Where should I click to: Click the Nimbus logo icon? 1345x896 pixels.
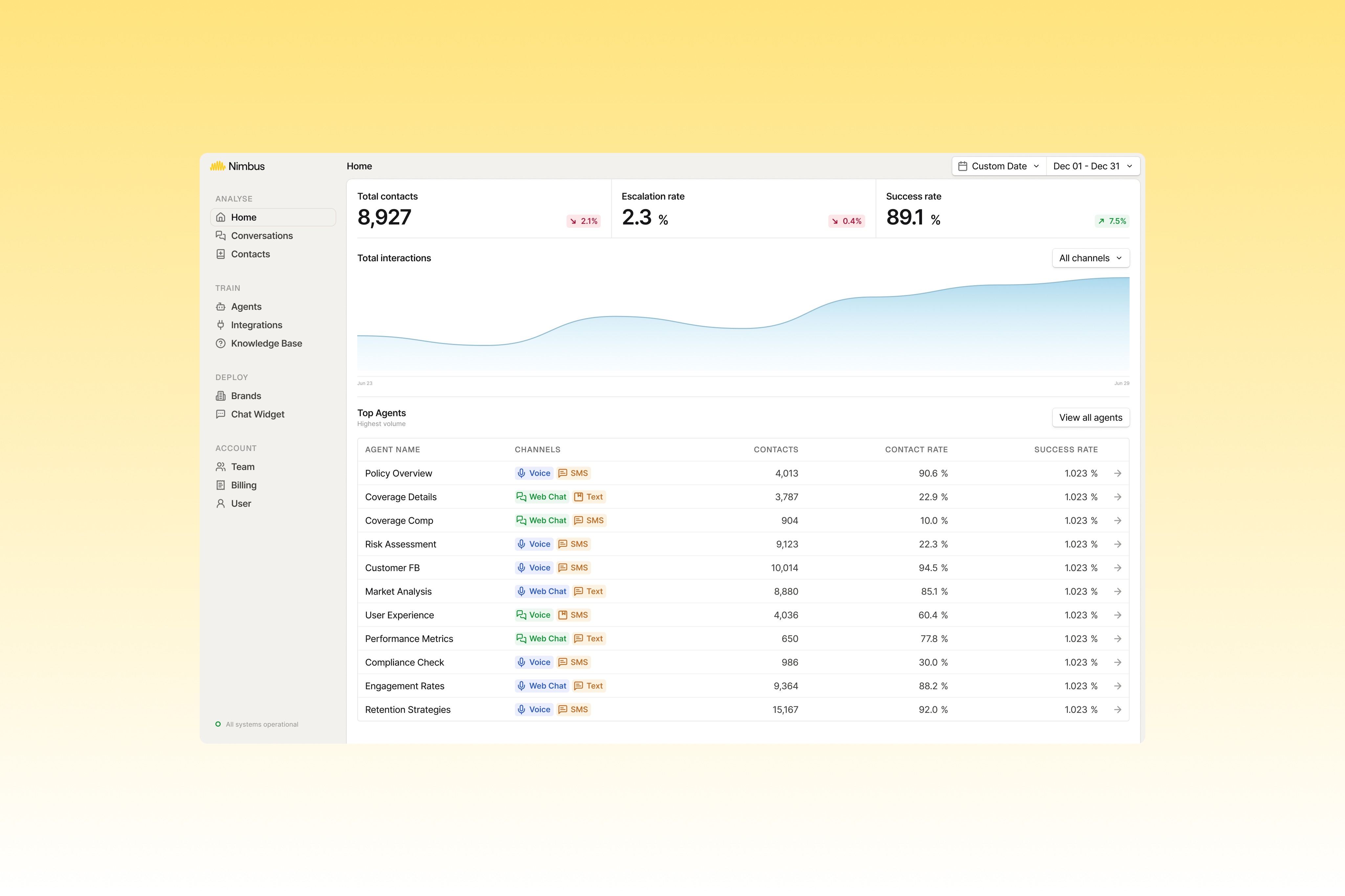(x=217, y=166)
